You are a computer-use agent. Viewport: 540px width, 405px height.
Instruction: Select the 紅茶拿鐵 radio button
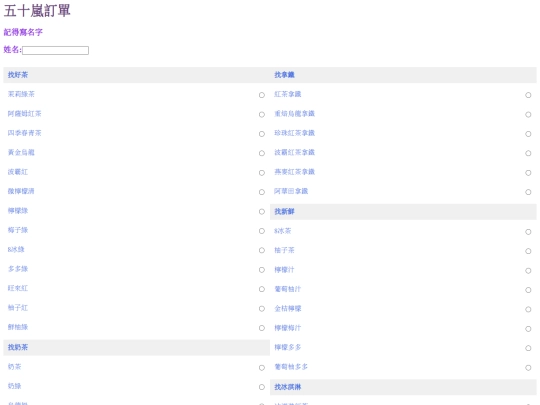(528, 95)
